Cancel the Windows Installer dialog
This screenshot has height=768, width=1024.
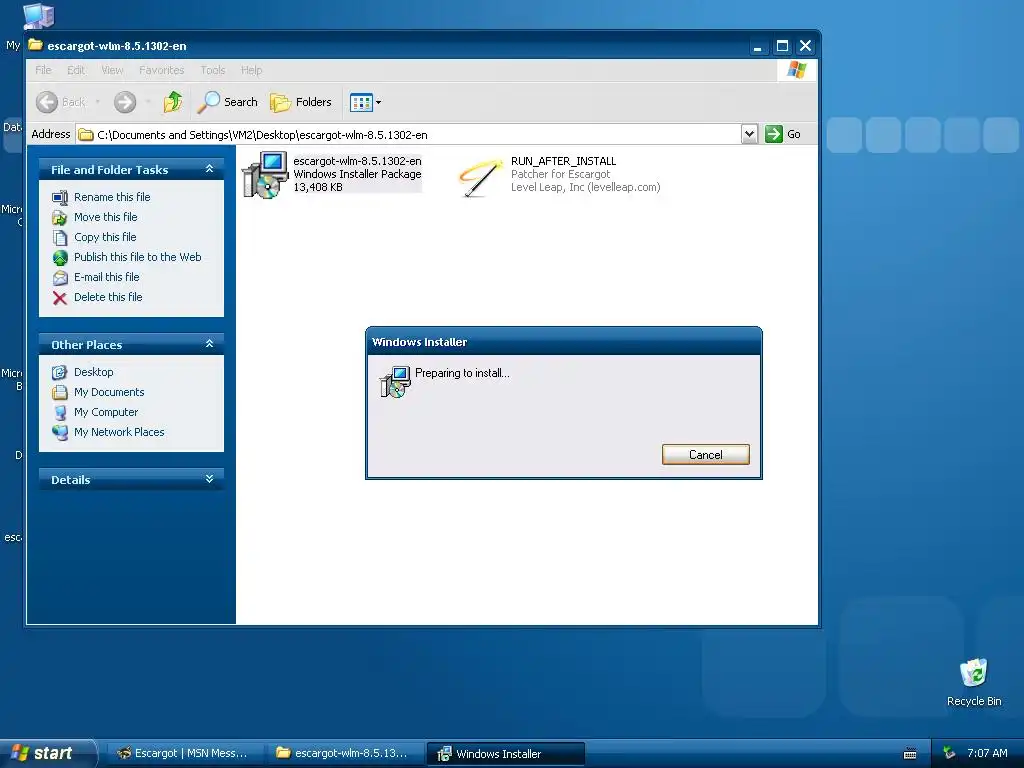[705, 455]
